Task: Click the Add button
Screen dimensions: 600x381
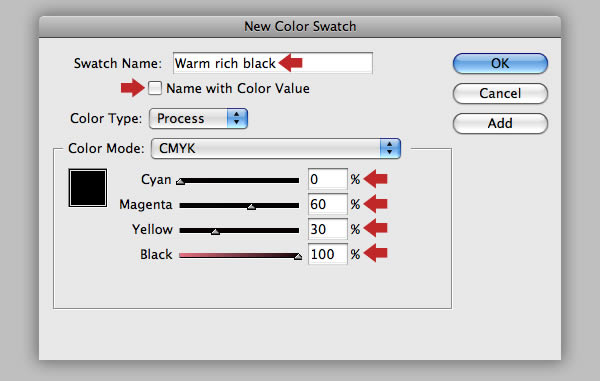Action: [500, 123]
